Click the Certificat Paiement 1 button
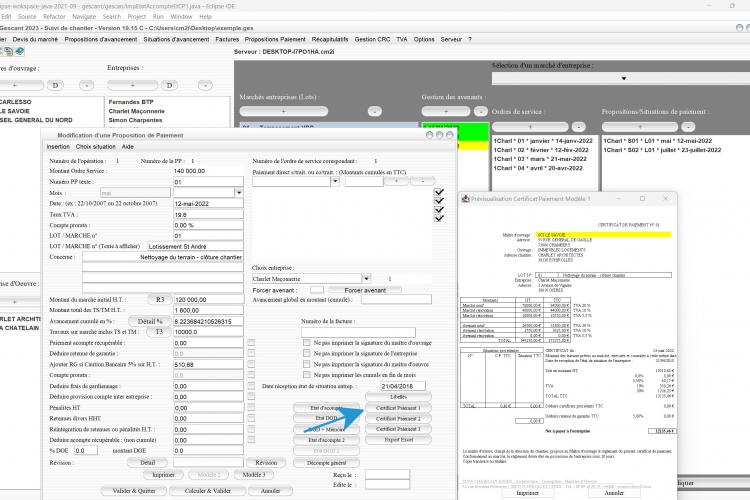Viewport: 750px width, 500px height. click(398, 408)
